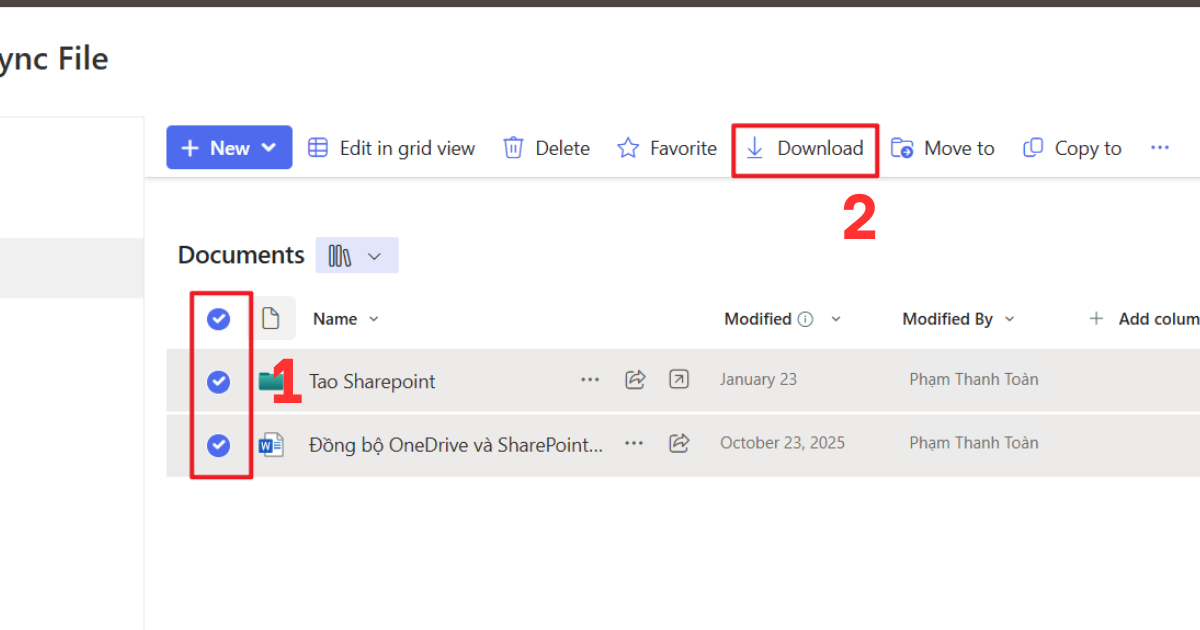Screen dimensions: 1200x630
Task: Click the Copy to icon
Action: [1032, 147]
